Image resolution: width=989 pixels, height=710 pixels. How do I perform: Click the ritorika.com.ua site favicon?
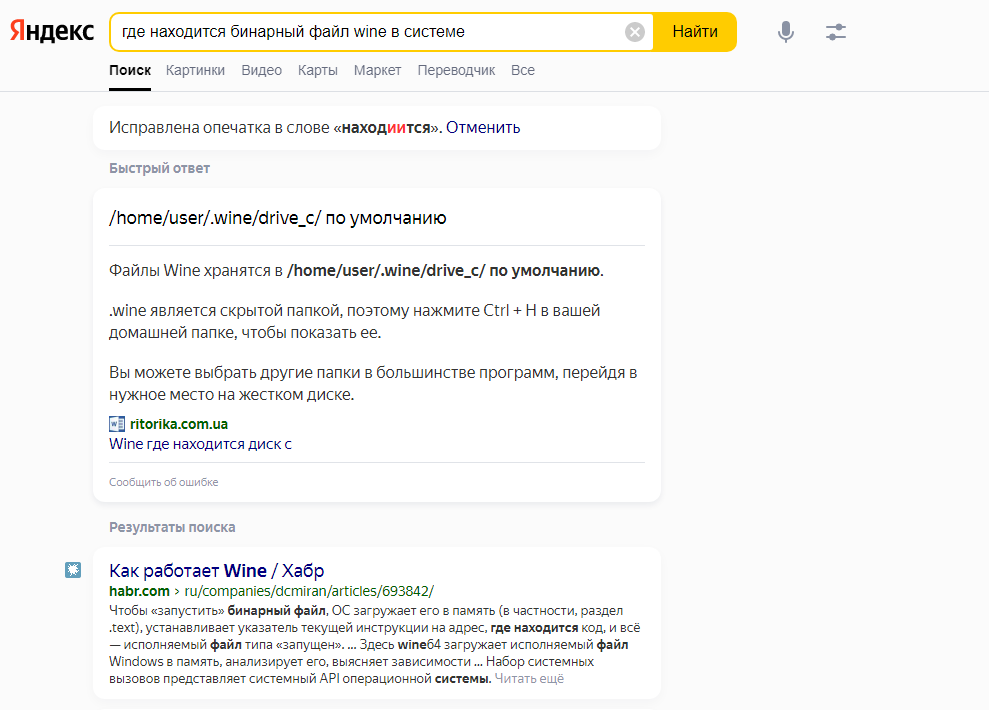point(117,424)
